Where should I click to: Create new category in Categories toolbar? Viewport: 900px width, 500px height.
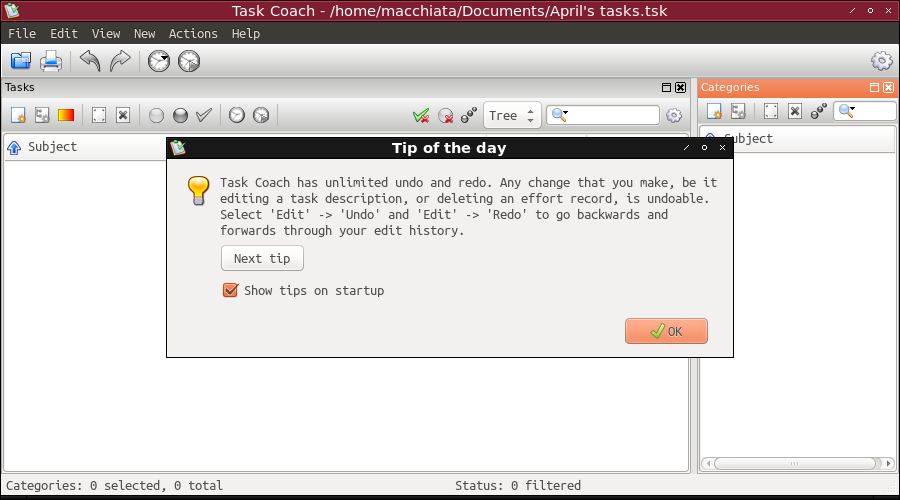pyautogui.click(x=714, y=111)
